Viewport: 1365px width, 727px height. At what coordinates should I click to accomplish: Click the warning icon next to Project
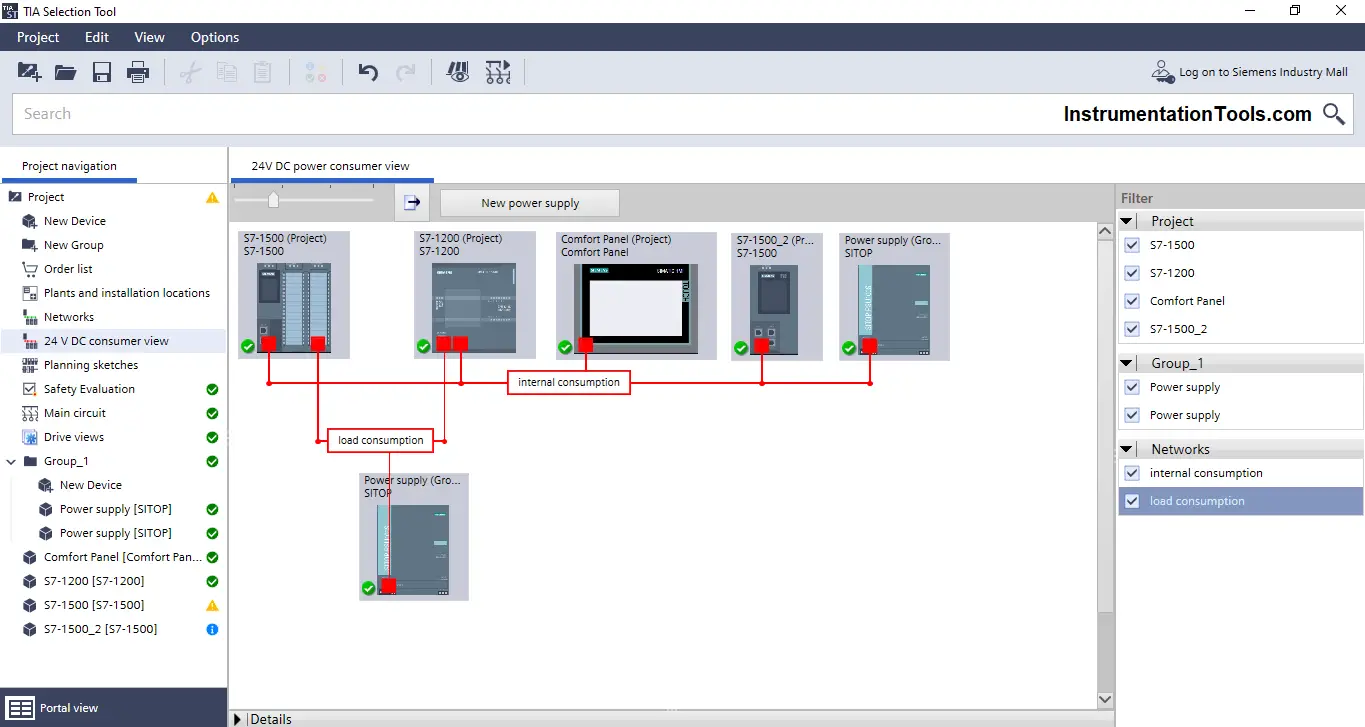pos(212,197)
